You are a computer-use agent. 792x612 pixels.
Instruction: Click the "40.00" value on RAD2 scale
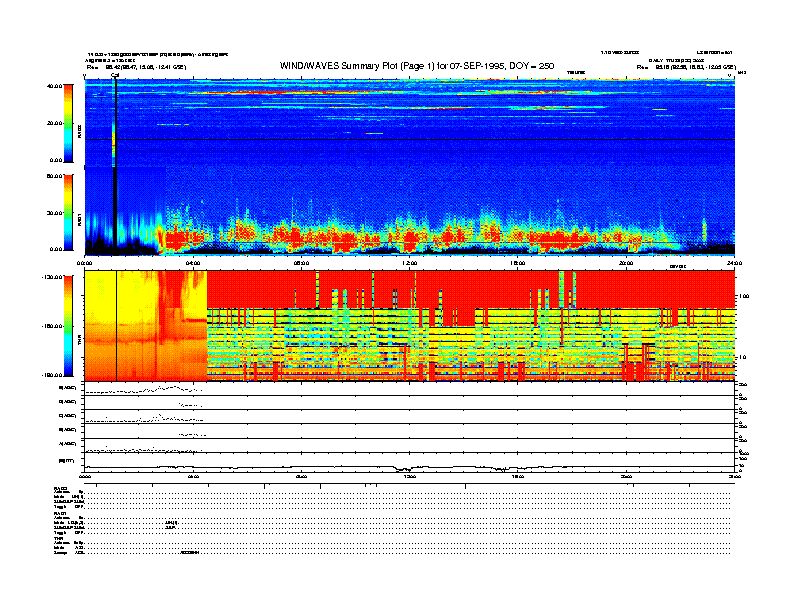pos(54,86)
